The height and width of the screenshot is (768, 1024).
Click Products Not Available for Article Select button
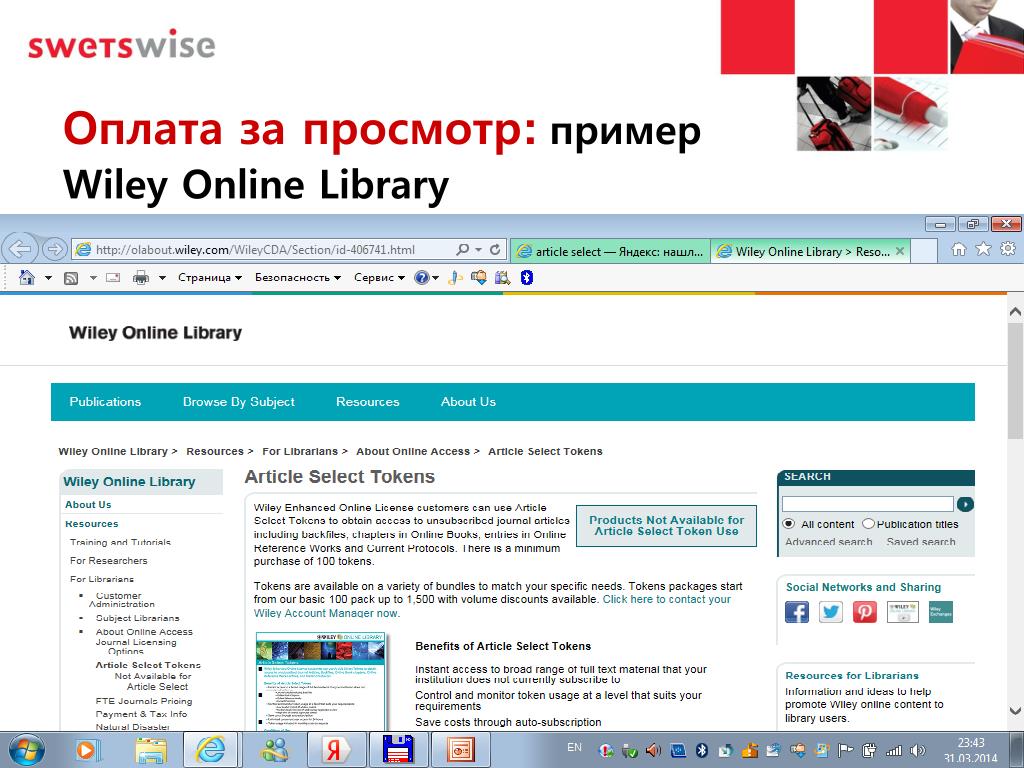666,526
